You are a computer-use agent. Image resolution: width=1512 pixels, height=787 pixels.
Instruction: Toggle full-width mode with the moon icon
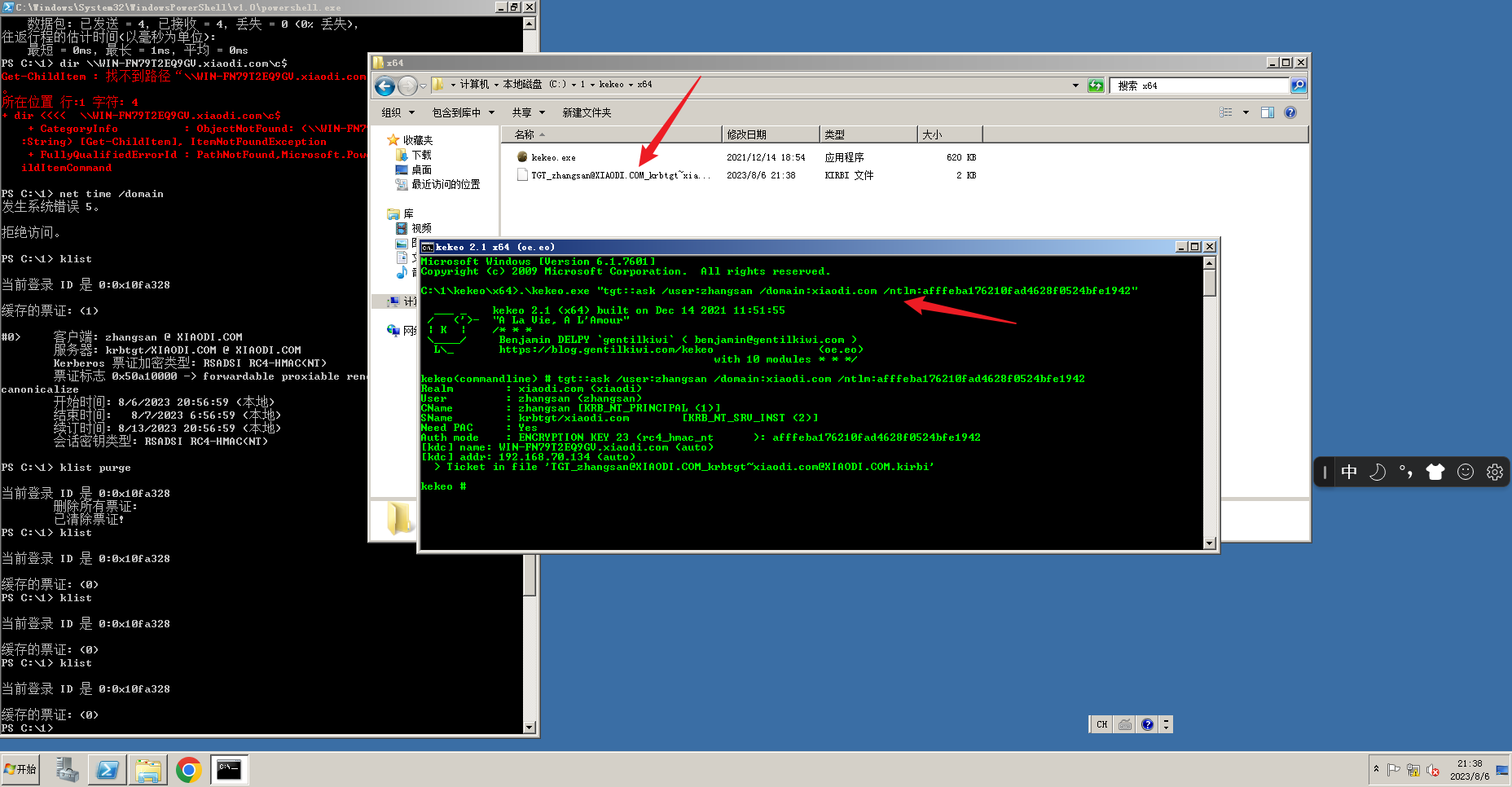tap(1377, 472)
